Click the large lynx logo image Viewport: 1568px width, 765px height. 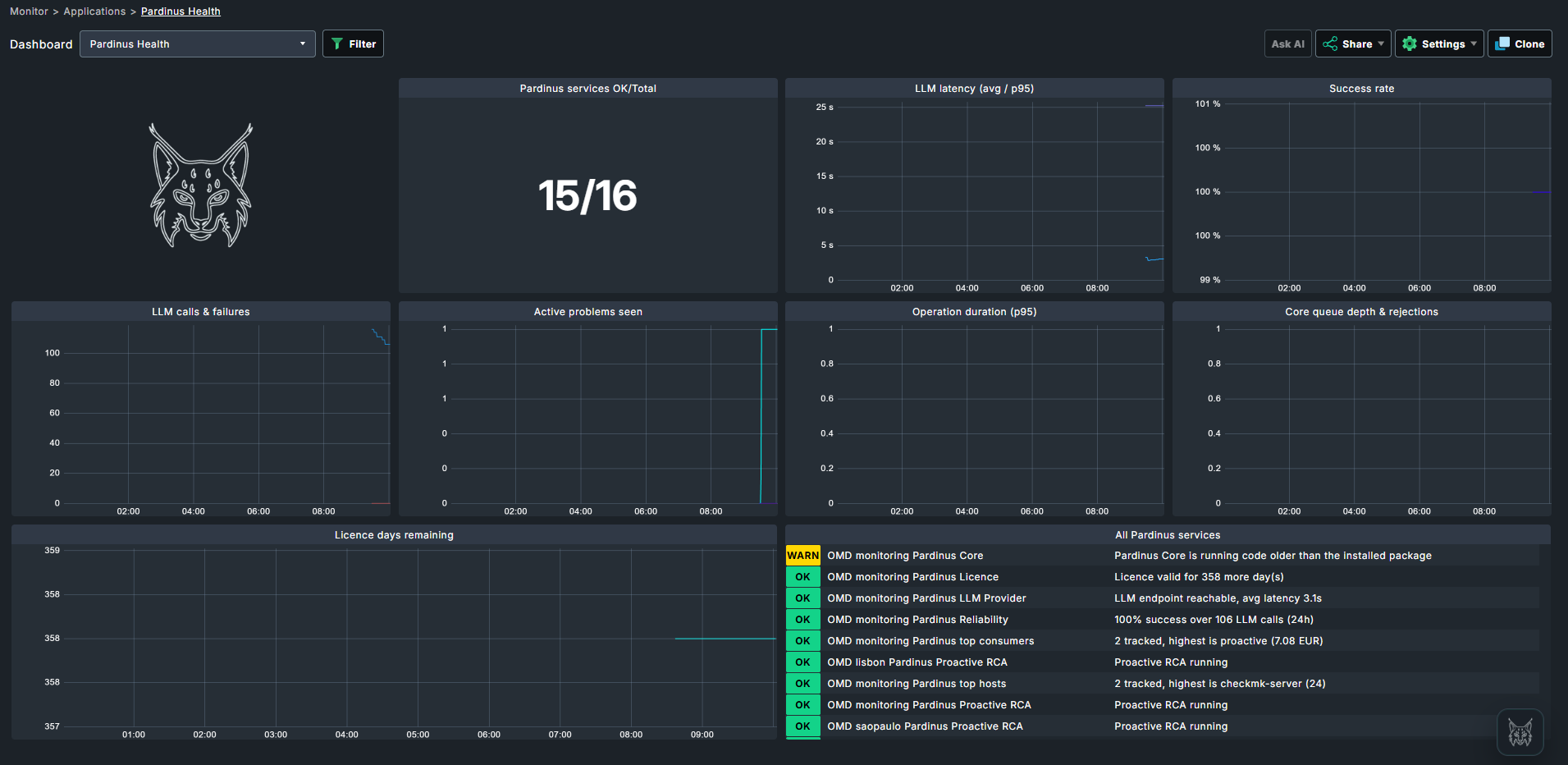pos(201,186)
